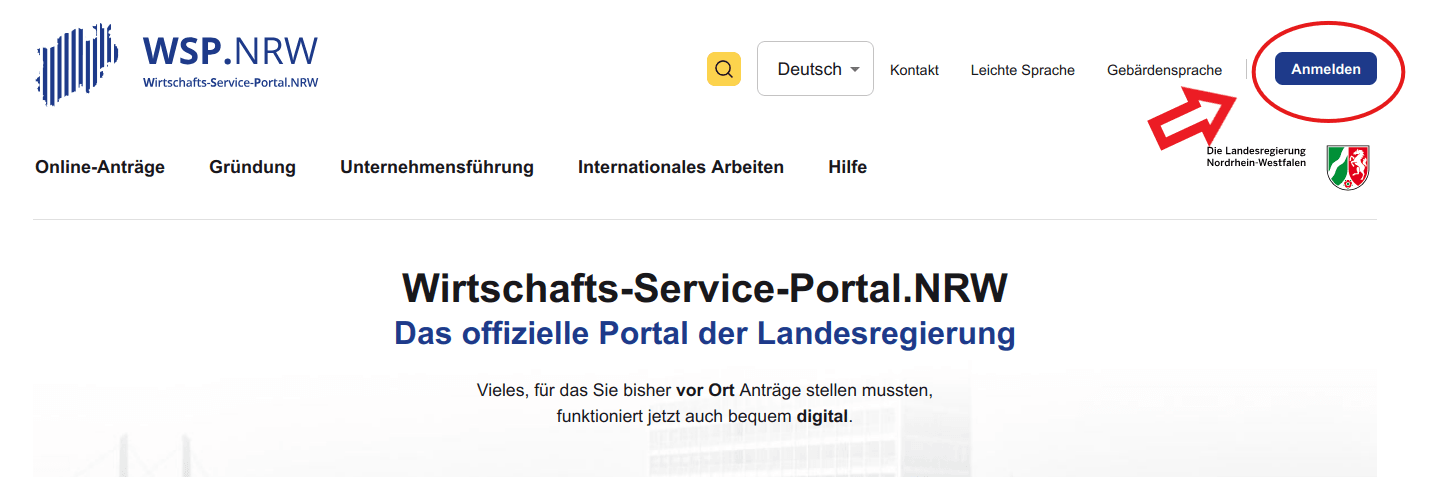Open the Unternehmensführung menu
The height and width of the screenshot is (477, 1429).
pos(437,167)
